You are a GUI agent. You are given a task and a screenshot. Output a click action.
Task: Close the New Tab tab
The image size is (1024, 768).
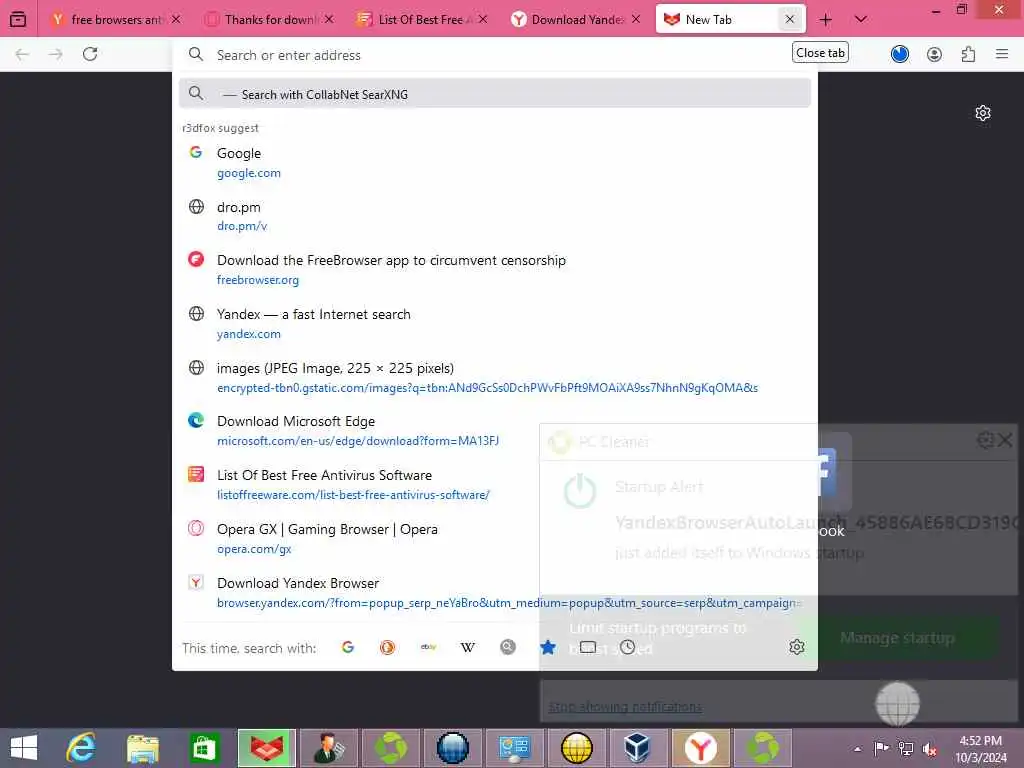[x=790, y=20]
